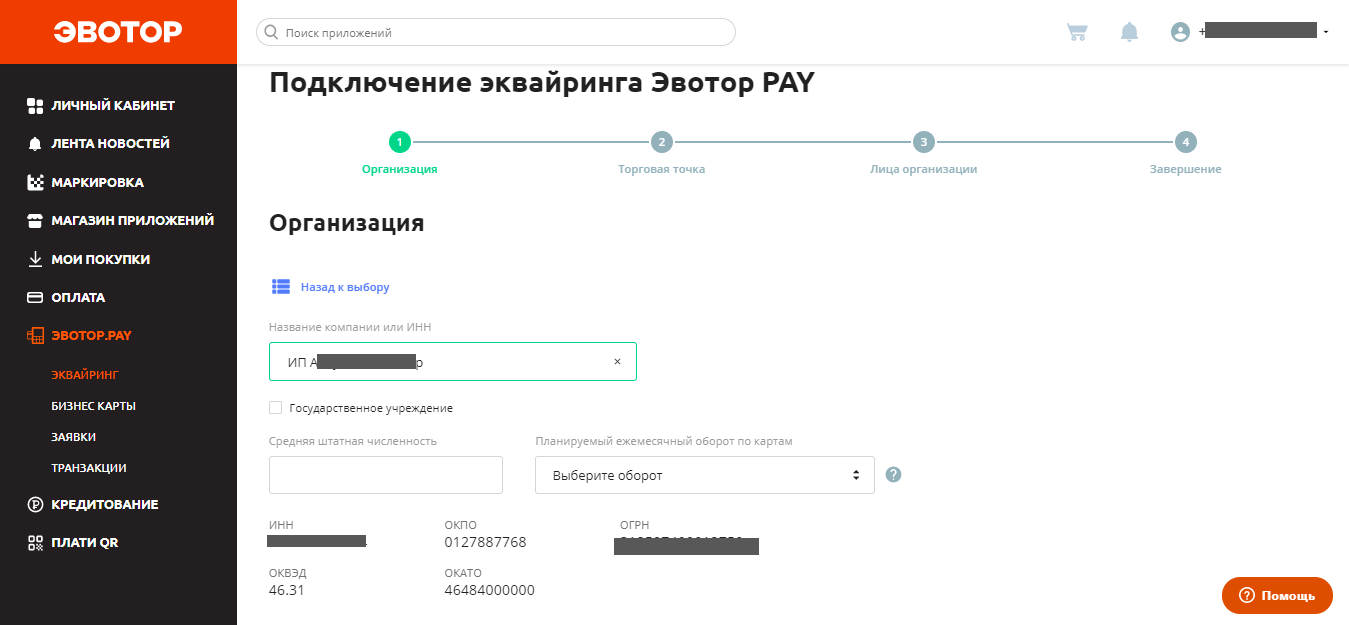
Task: Click step 2 circle Торговая точка
Action: click(661, 142)
